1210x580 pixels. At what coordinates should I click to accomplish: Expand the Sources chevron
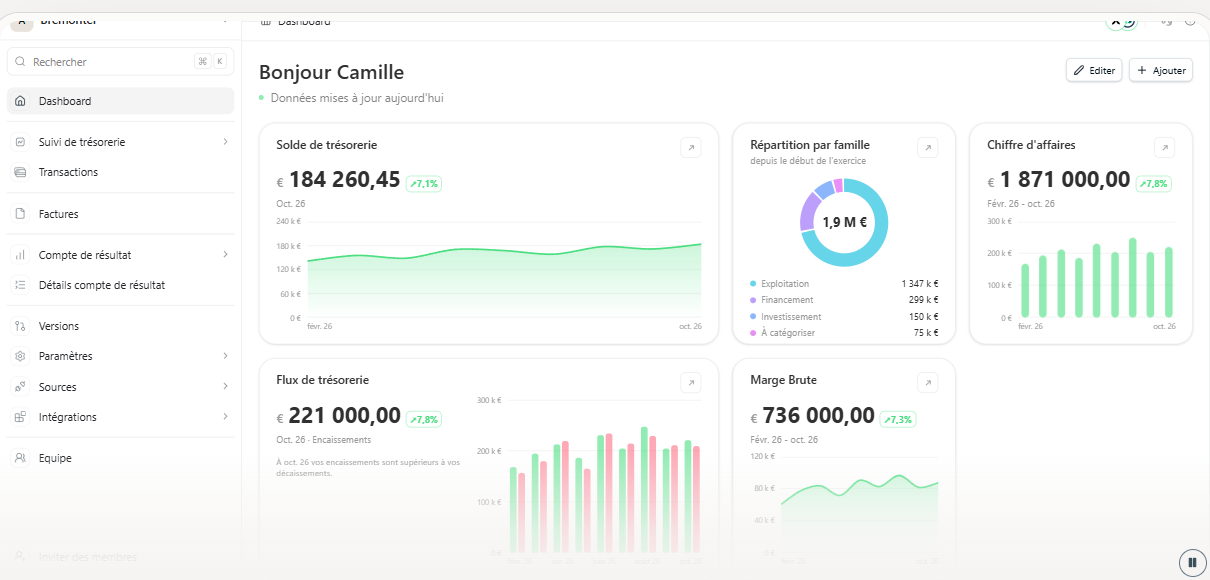click(225, 387)
